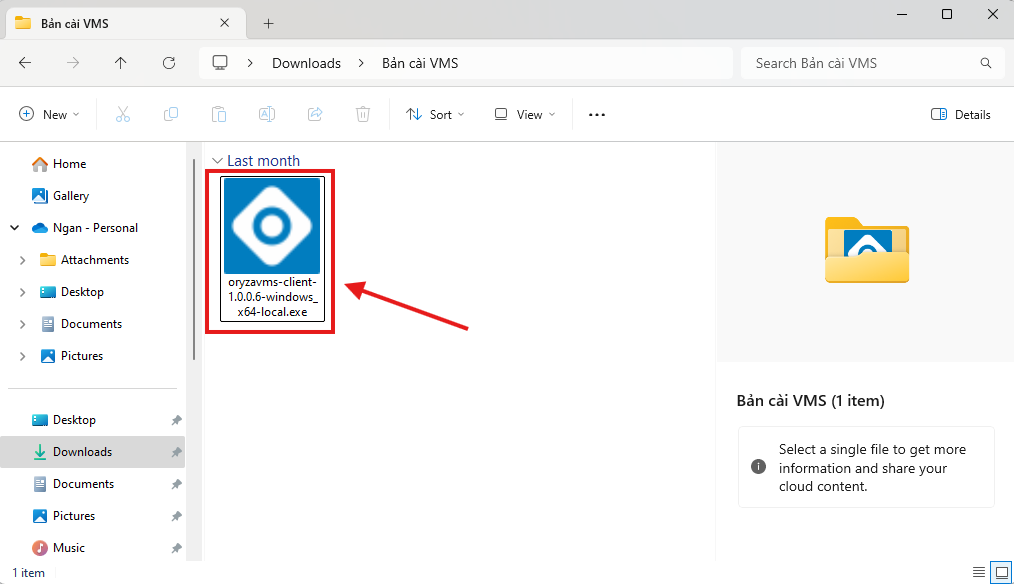The image size is (1014, 584).
Task: Expand the OneDrive Pictures folder node
Action: tap(23, 356)
